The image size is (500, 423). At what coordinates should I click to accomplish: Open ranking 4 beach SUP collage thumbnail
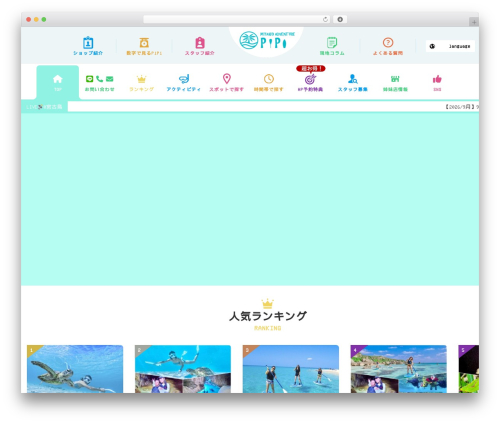pos(399,369)
